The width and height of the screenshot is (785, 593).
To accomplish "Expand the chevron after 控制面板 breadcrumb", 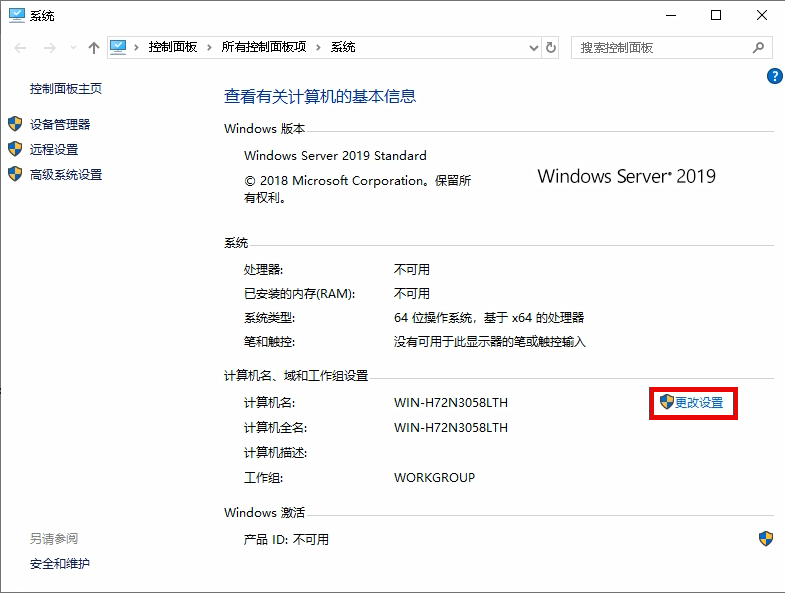I will click(205, 47).
